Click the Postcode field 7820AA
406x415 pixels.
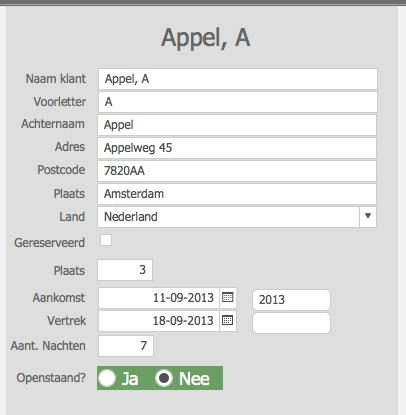[x=237, y=171]
